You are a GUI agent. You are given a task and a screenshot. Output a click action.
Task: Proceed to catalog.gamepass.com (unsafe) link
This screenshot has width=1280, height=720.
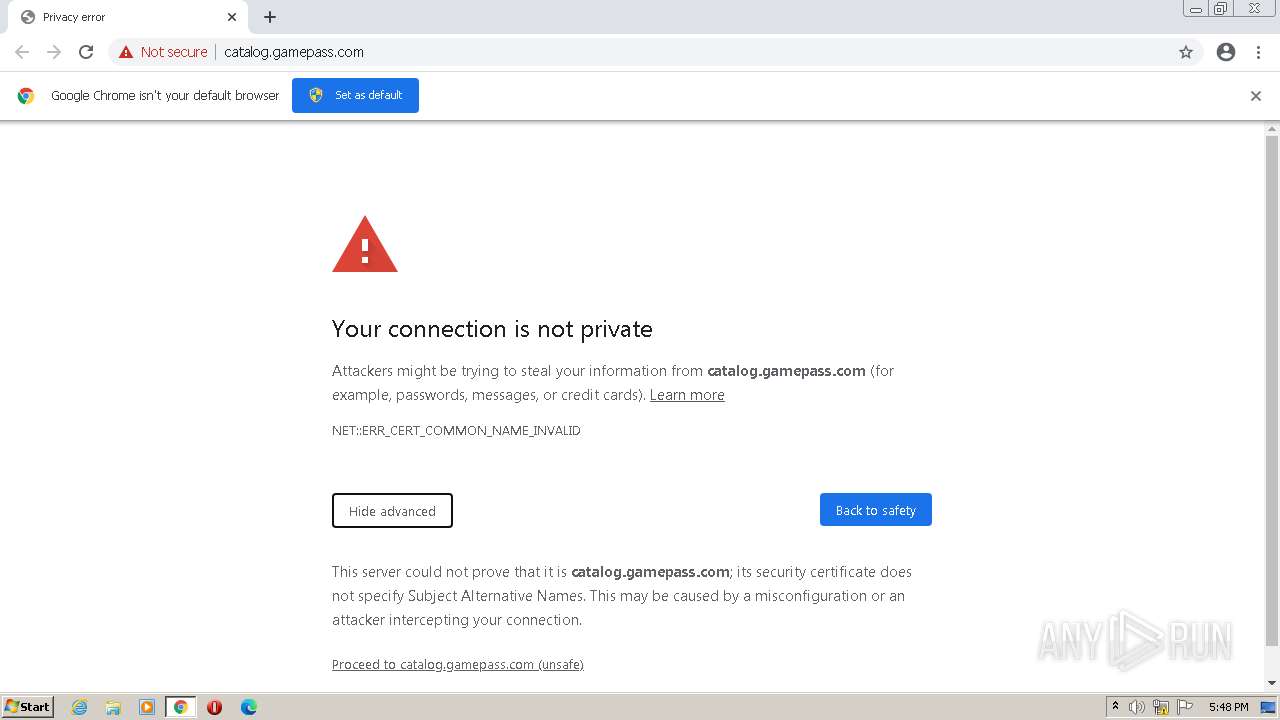click(x=458, y=665)
